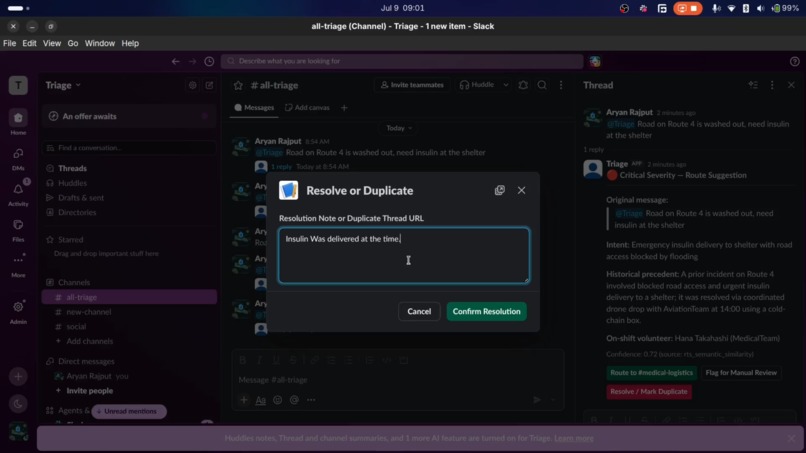This screenshot has width=806, height=453.
Task: Focus the Resolution Note text area
Action: pyautogui.click(x=404, y=256)
